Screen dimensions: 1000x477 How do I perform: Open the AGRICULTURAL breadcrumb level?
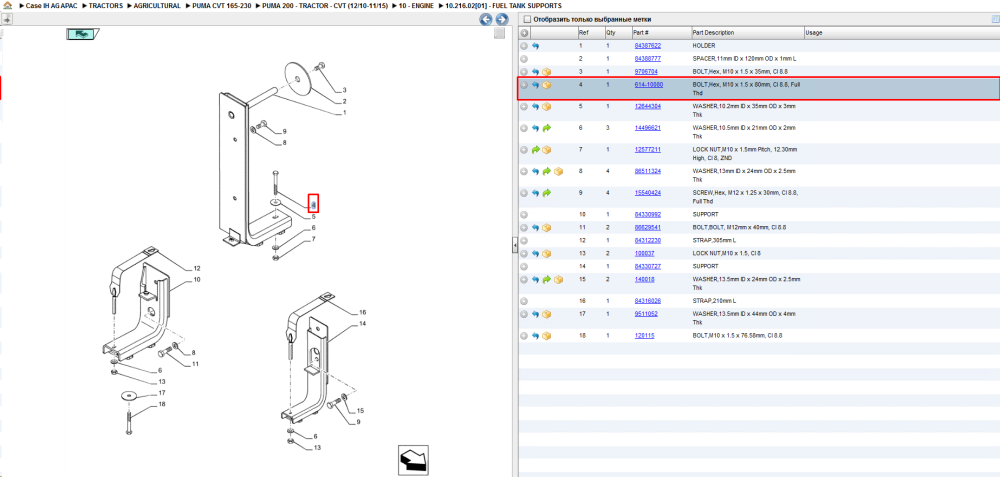(157, 6)
